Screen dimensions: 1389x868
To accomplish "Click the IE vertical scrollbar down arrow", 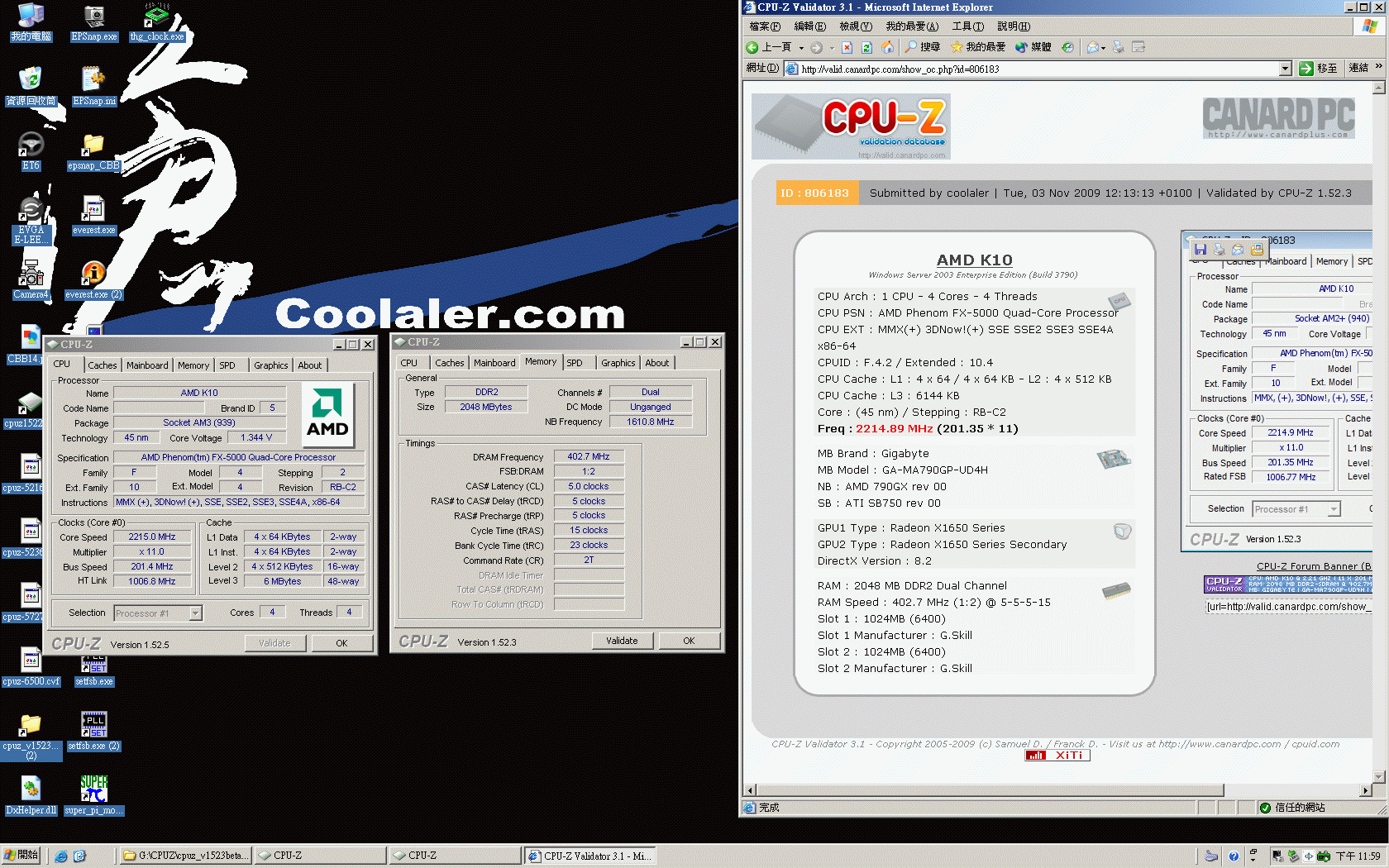I will (1378, 776).
